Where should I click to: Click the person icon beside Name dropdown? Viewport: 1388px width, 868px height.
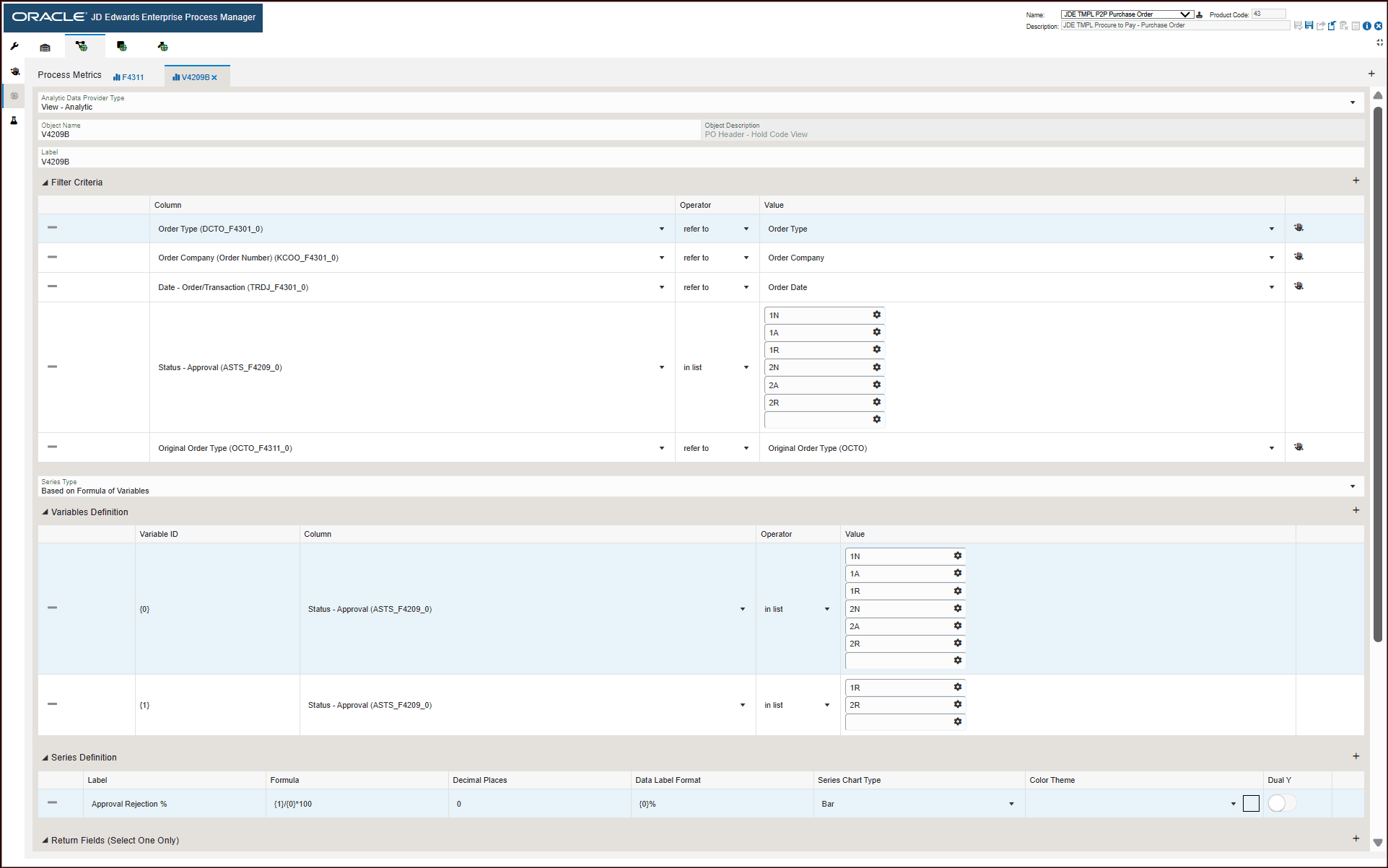point(1200,14)
